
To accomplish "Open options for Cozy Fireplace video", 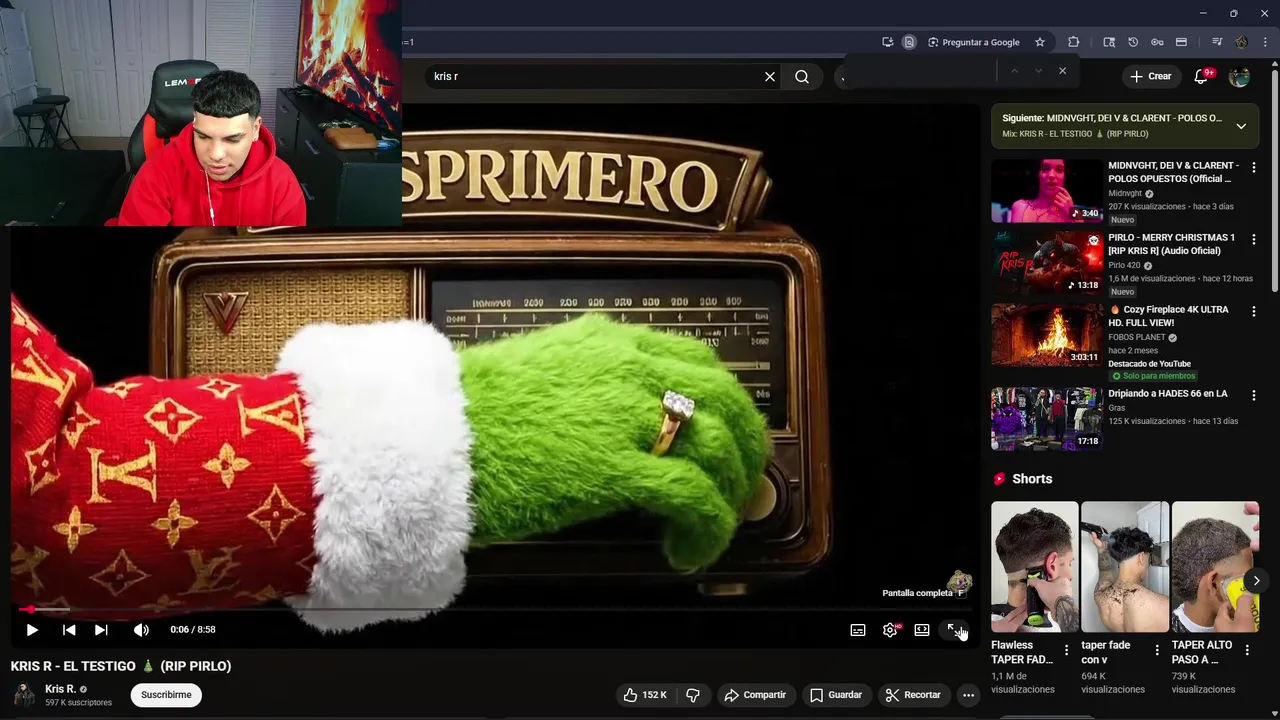I will [x=1254, y=311].
